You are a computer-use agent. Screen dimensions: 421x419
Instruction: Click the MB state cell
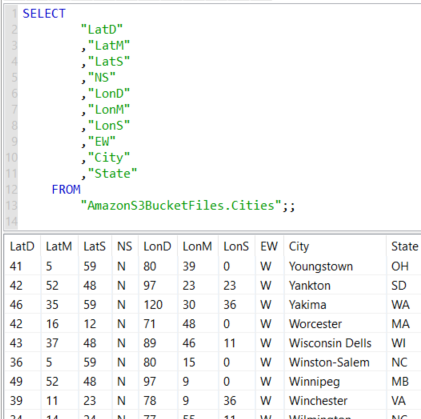pyautogui.click(x=400, y=382)
